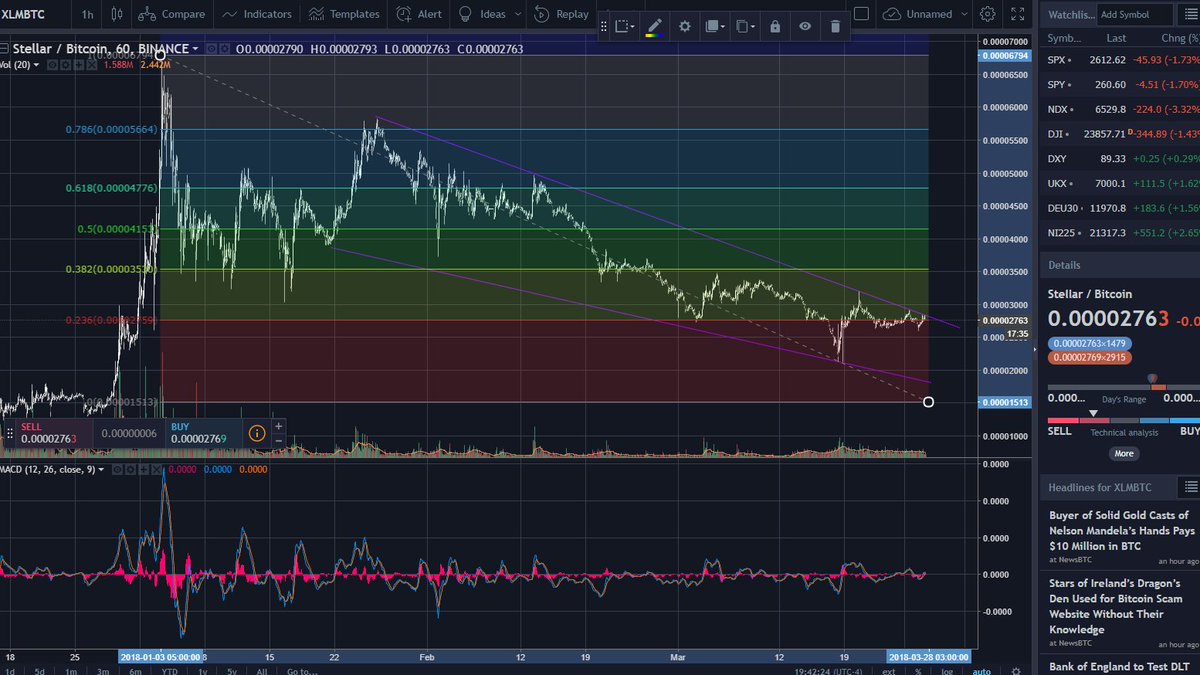The height and width of the screenshot is (675, 1200).
Task: Increase order quantity with plus button
Action: coord(278,426)
